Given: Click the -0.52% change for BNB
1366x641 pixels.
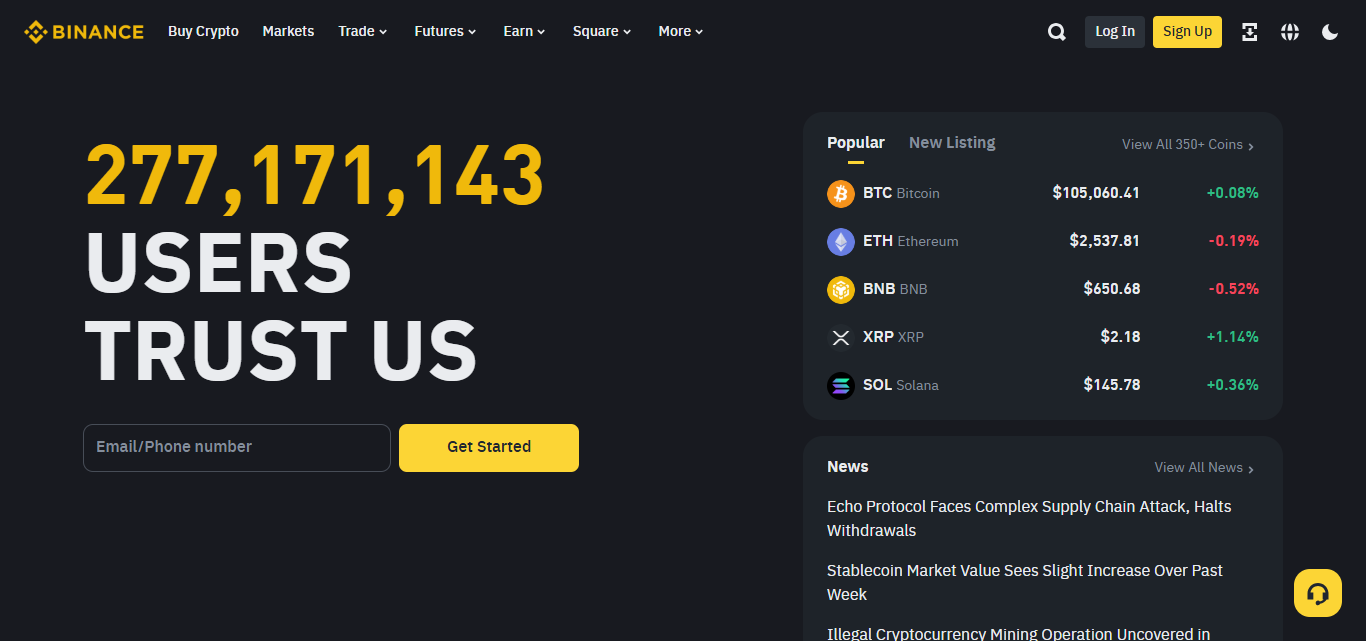Looking at the screenshot, I should coord(1233,289).
